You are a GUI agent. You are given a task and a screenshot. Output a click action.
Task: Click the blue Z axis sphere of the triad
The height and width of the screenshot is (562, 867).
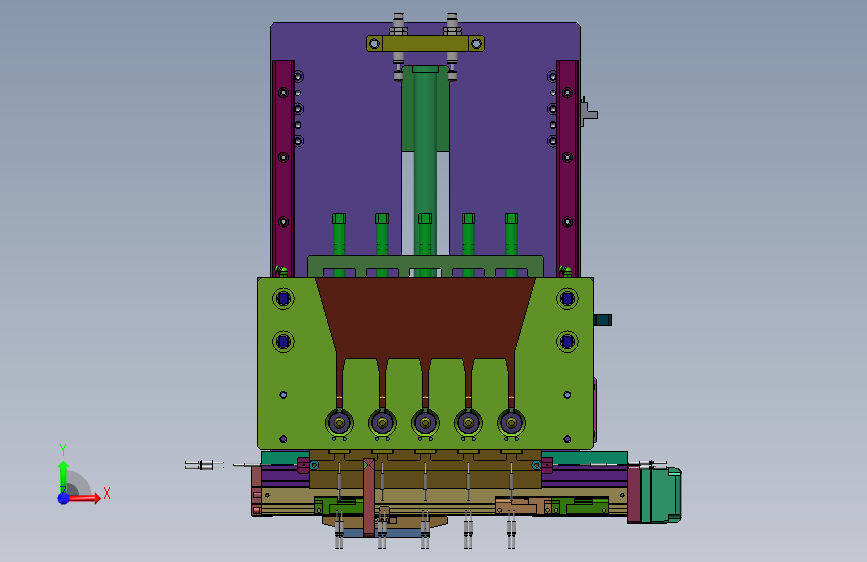(63, 498)
